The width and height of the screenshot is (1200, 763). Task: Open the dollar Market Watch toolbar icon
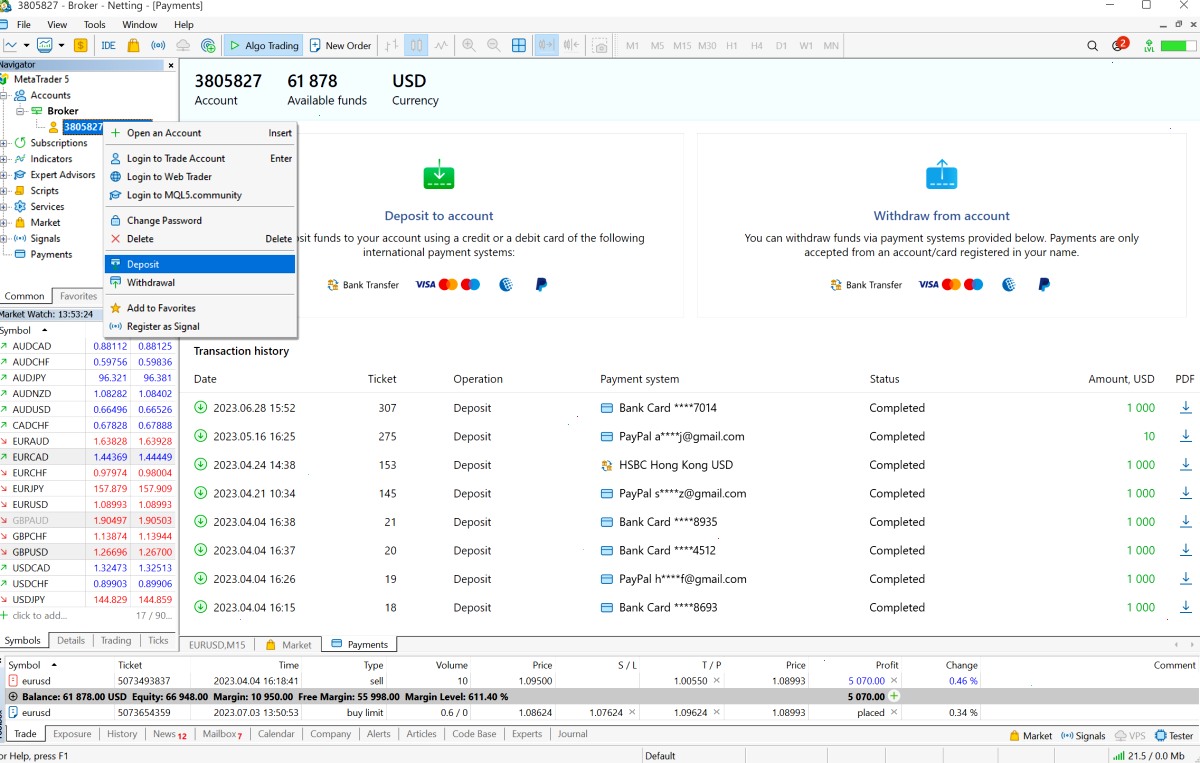pyautogui.click(x=80, y=45)
